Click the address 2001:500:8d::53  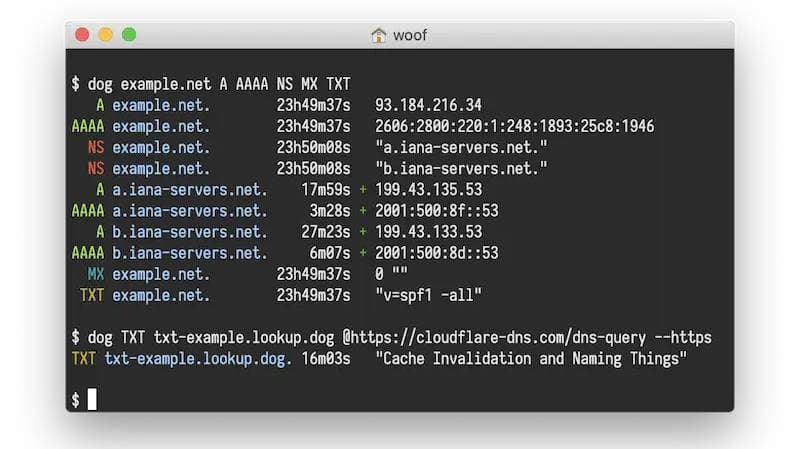[436, 253]
